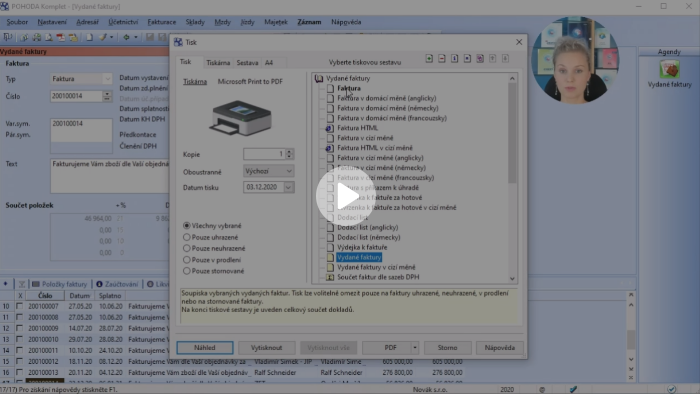Click the Storno button

[x=447, y=348]
